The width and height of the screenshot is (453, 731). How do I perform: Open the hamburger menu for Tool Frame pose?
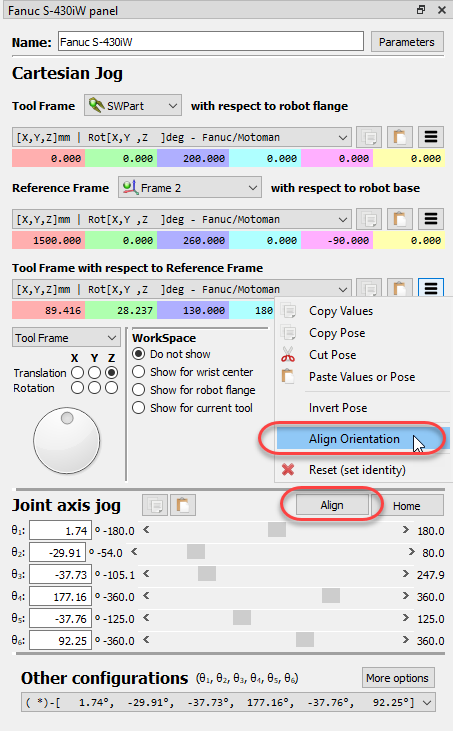431,138
